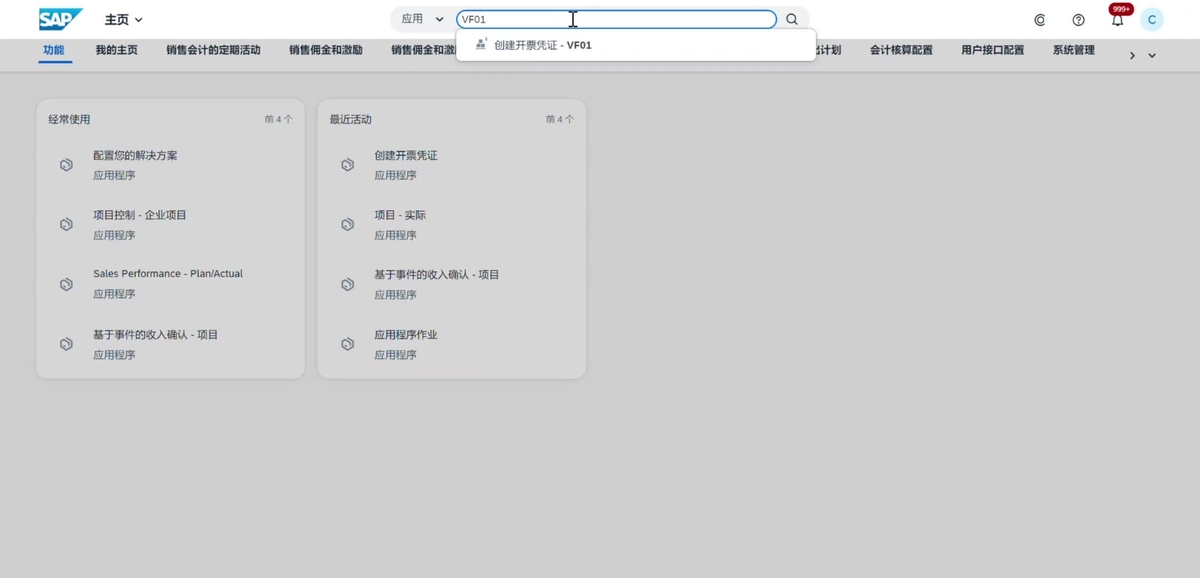Click the 应用程序作业 app icon
The height and width of the screenshot is (578, 1200).
click(x=347, y=344)
